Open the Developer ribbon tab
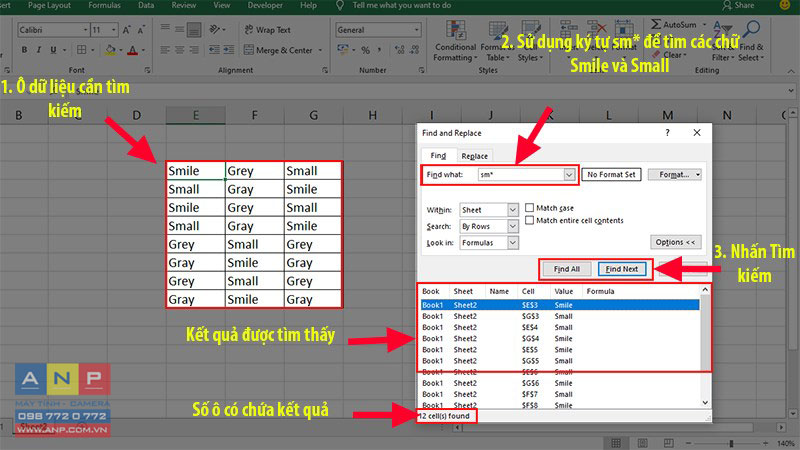This screenshot has width=800, height=450. tap(265, 6)
